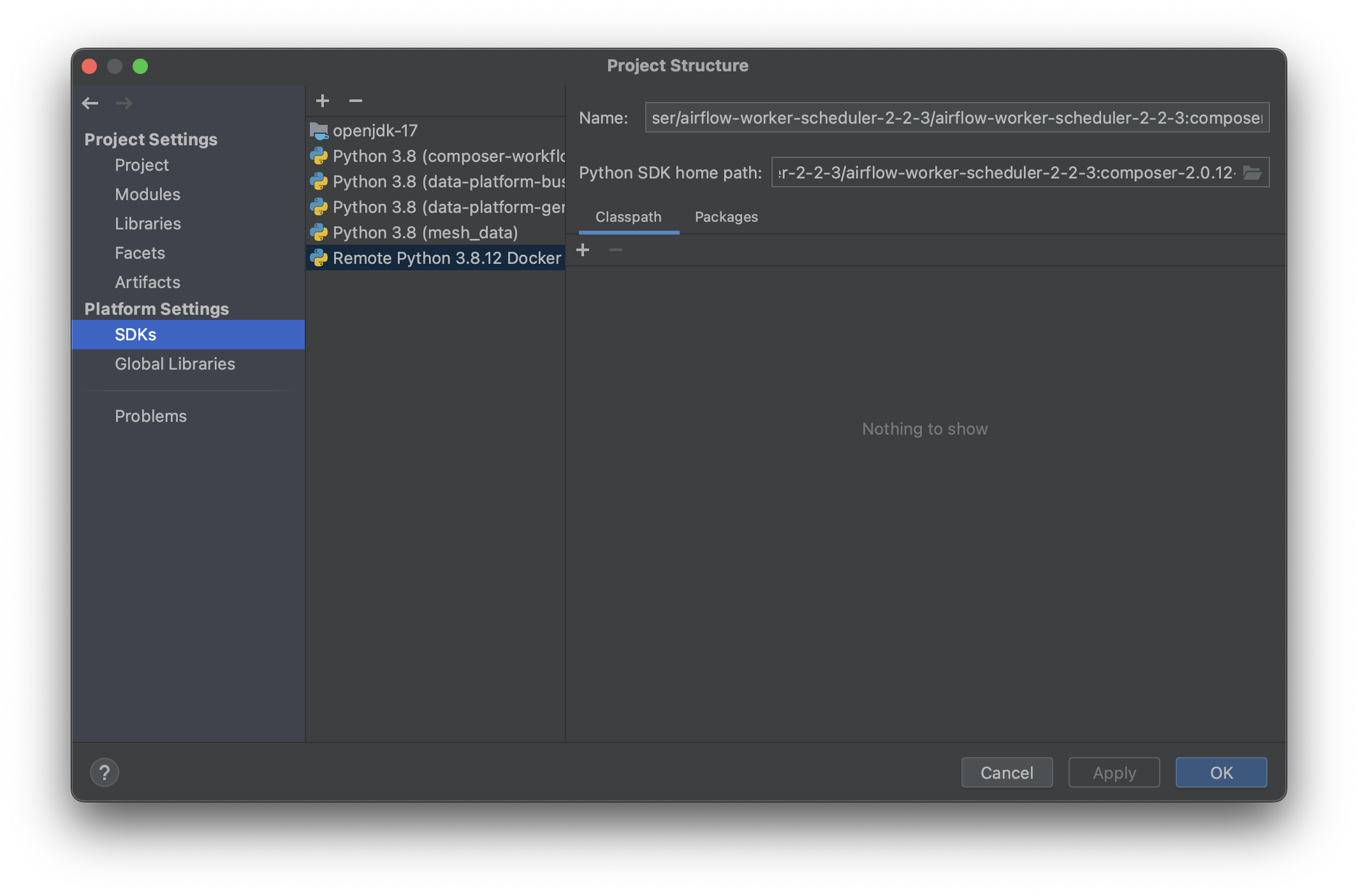Switch to the Classpath tab
Image resolution: width=1358 pixels, height=896 pixels.
[x=628, y=217]
